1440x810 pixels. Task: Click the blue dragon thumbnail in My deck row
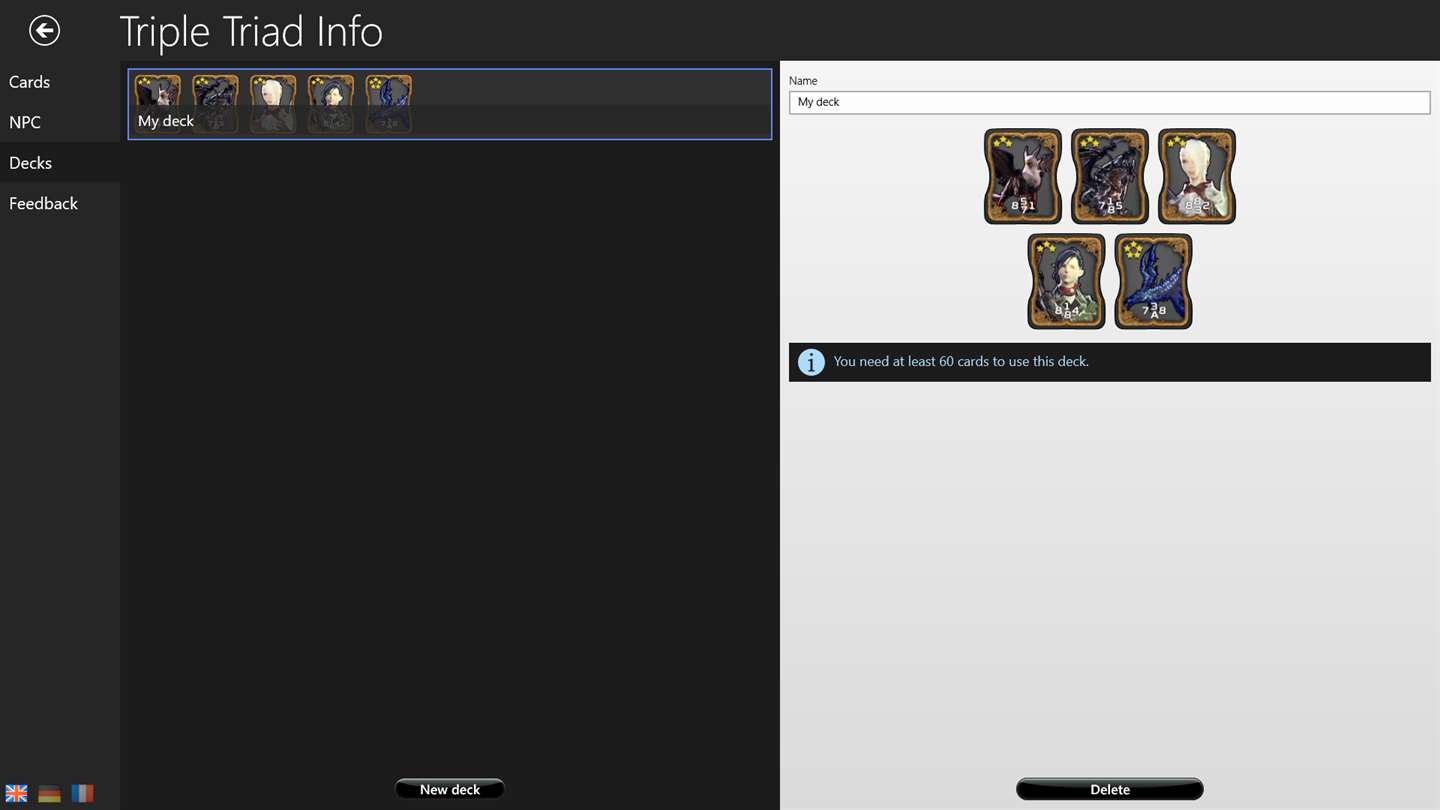pyautogui.click(x=389, y=103)
